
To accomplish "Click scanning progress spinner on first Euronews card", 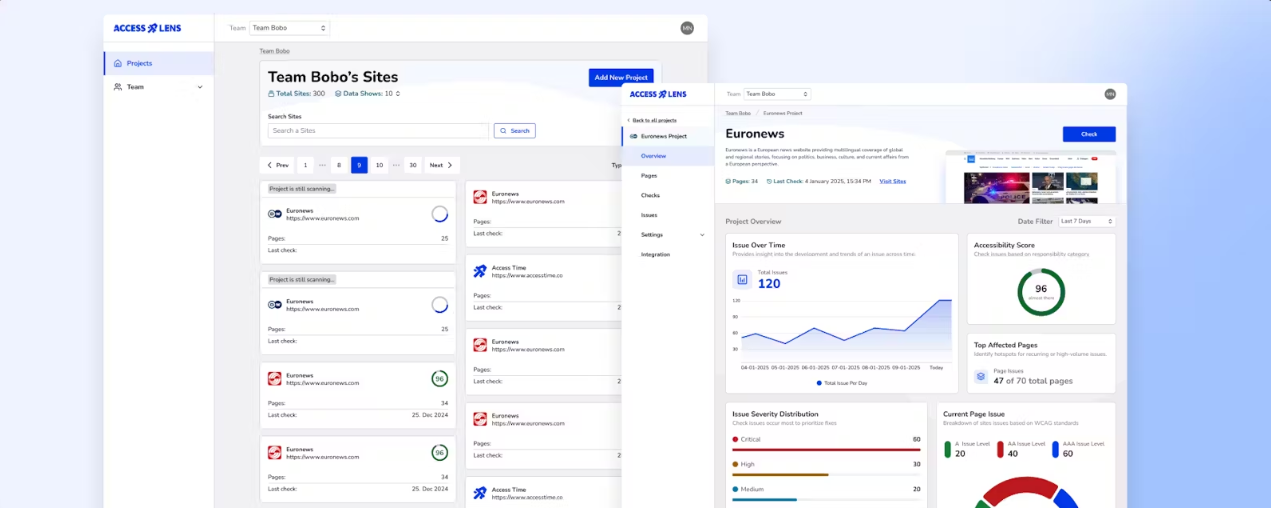I will pyautogui.click(x=439, y=214).
